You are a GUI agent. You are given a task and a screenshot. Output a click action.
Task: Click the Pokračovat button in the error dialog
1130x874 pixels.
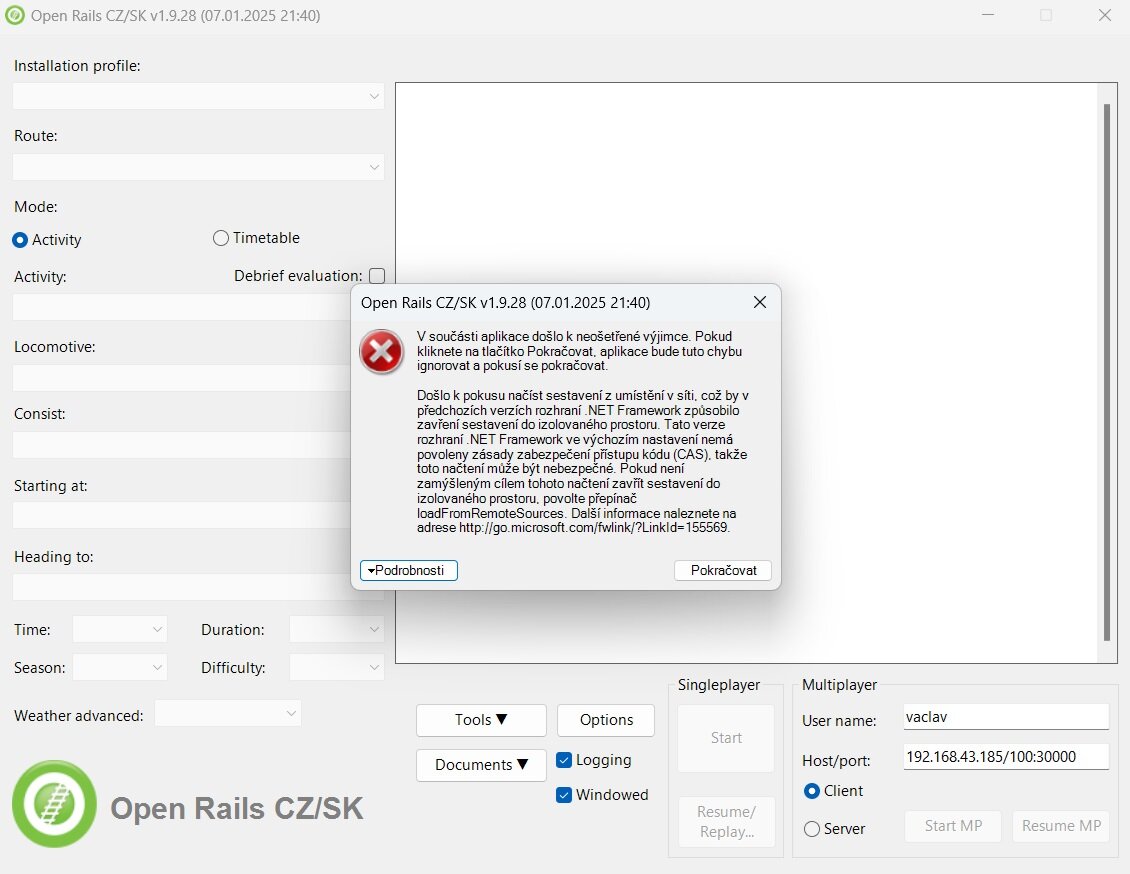point(723,570)
